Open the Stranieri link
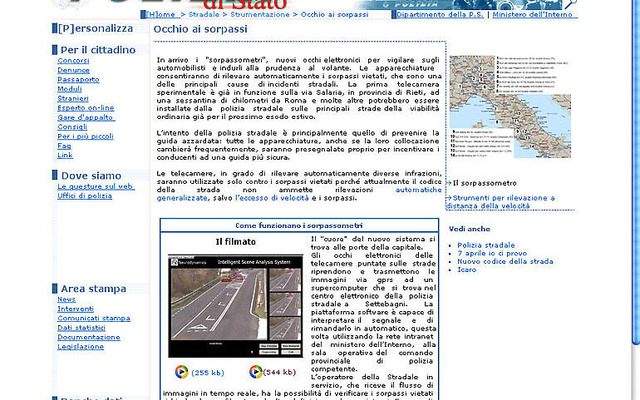640x400 pixels. (73, 98)
